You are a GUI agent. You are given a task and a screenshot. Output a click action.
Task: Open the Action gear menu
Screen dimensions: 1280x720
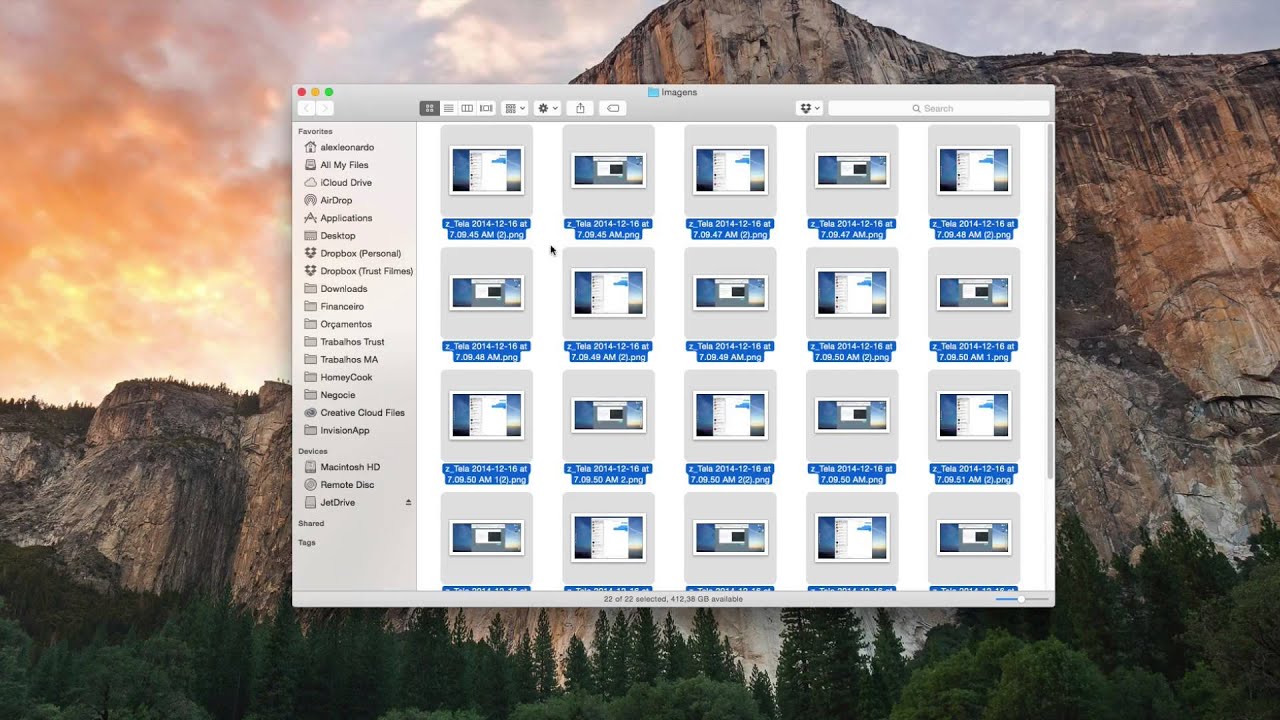point(547,108)
